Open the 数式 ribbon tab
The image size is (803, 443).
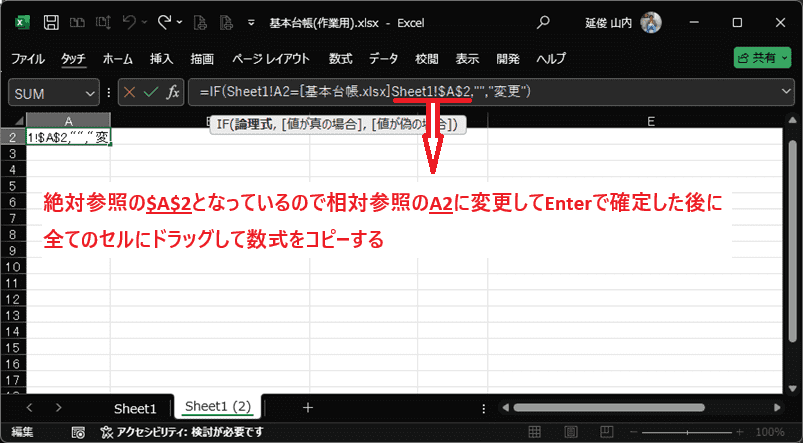pyautogui.click(x=340, y=58)
